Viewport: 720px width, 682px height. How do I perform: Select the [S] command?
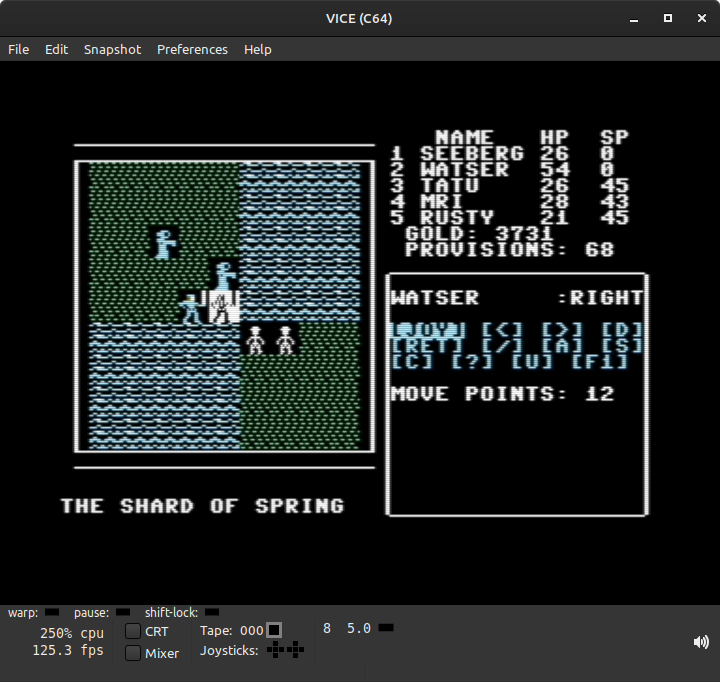pos(622,346)
